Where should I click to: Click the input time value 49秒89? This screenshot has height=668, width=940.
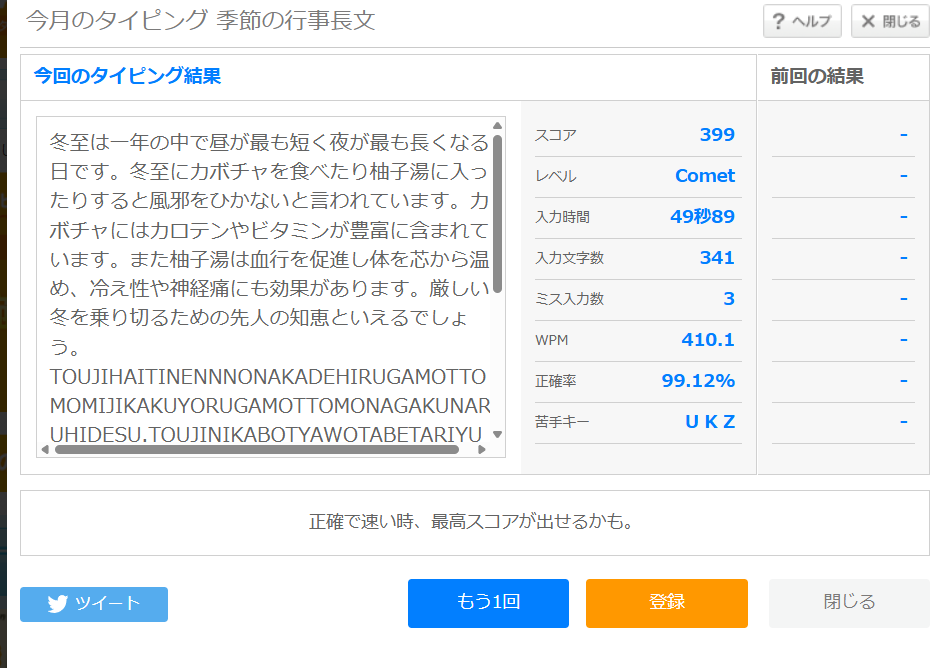tap(703, 216)
